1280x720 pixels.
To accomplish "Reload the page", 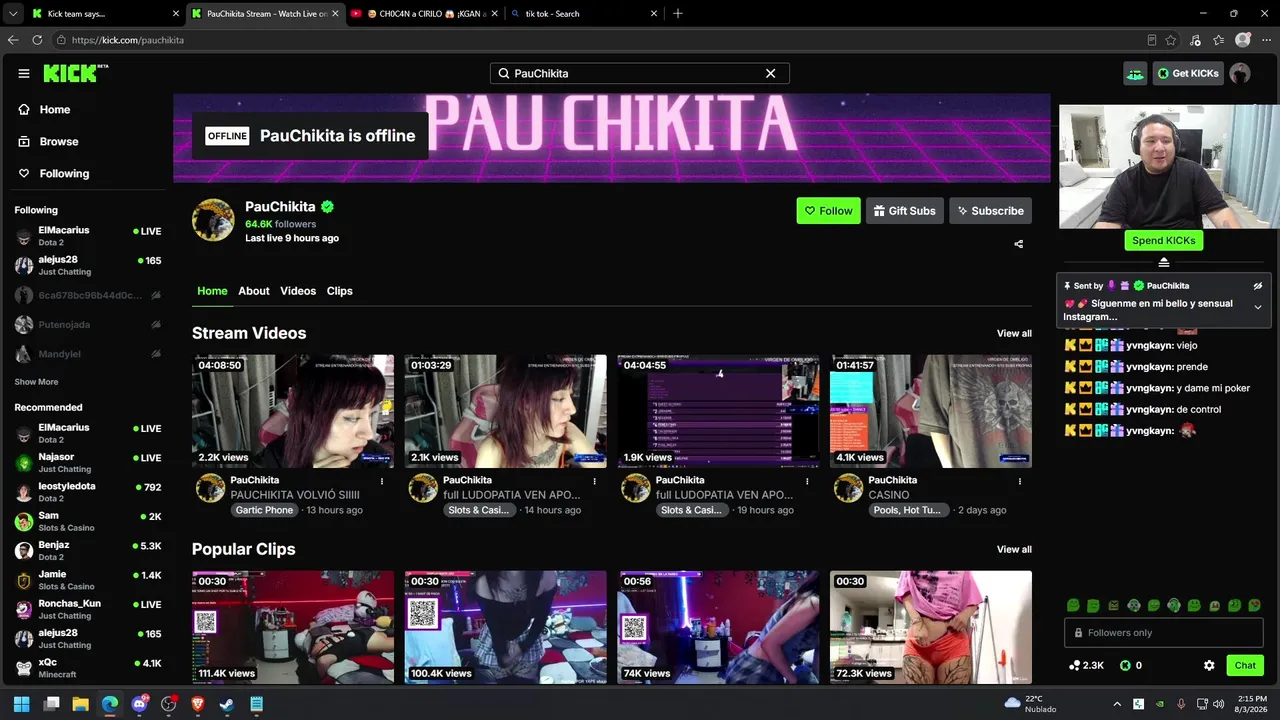I will coord(37,40).
